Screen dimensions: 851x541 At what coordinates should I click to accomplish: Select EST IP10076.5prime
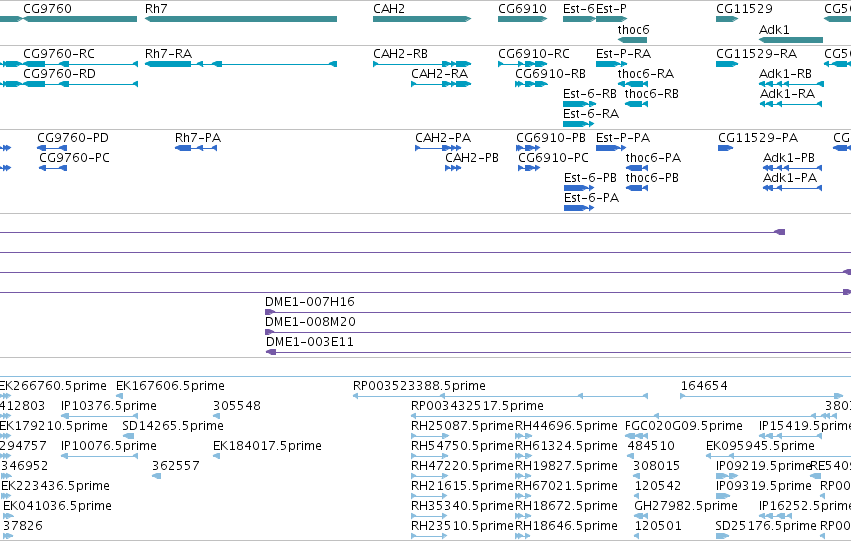click(x=99, y=456)
